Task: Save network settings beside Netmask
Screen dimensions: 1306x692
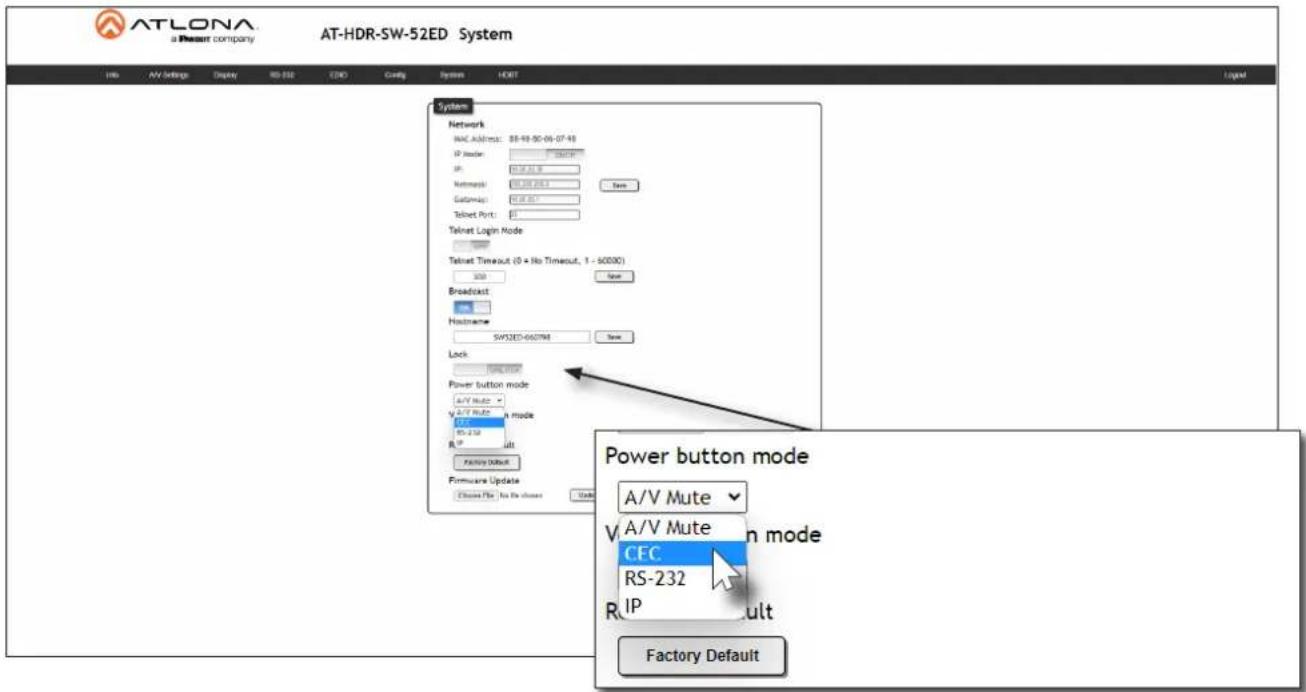Action: tap(619, 185)
